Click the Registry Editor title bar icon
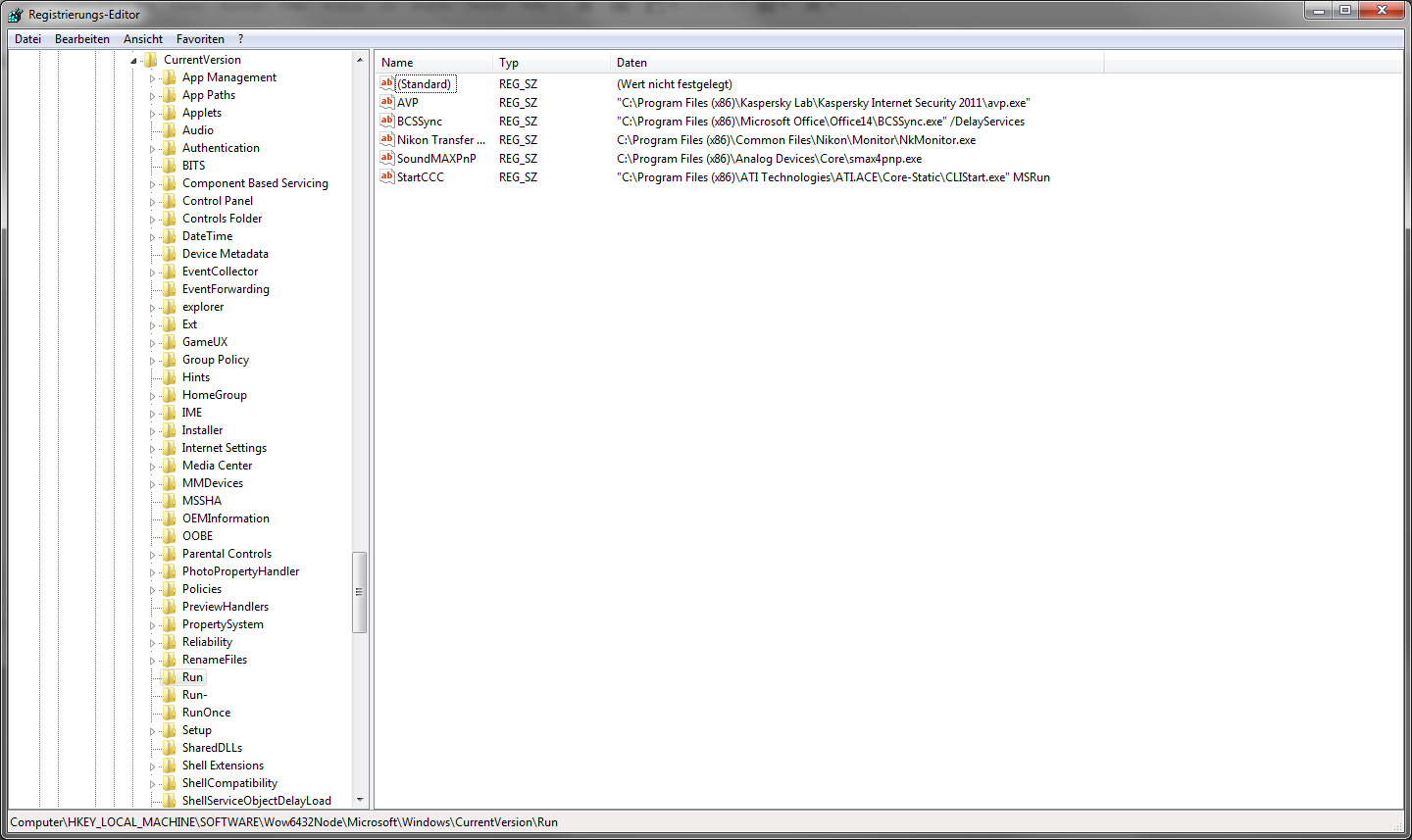This screenshot has height=840, width=1412. pos(16,15)
